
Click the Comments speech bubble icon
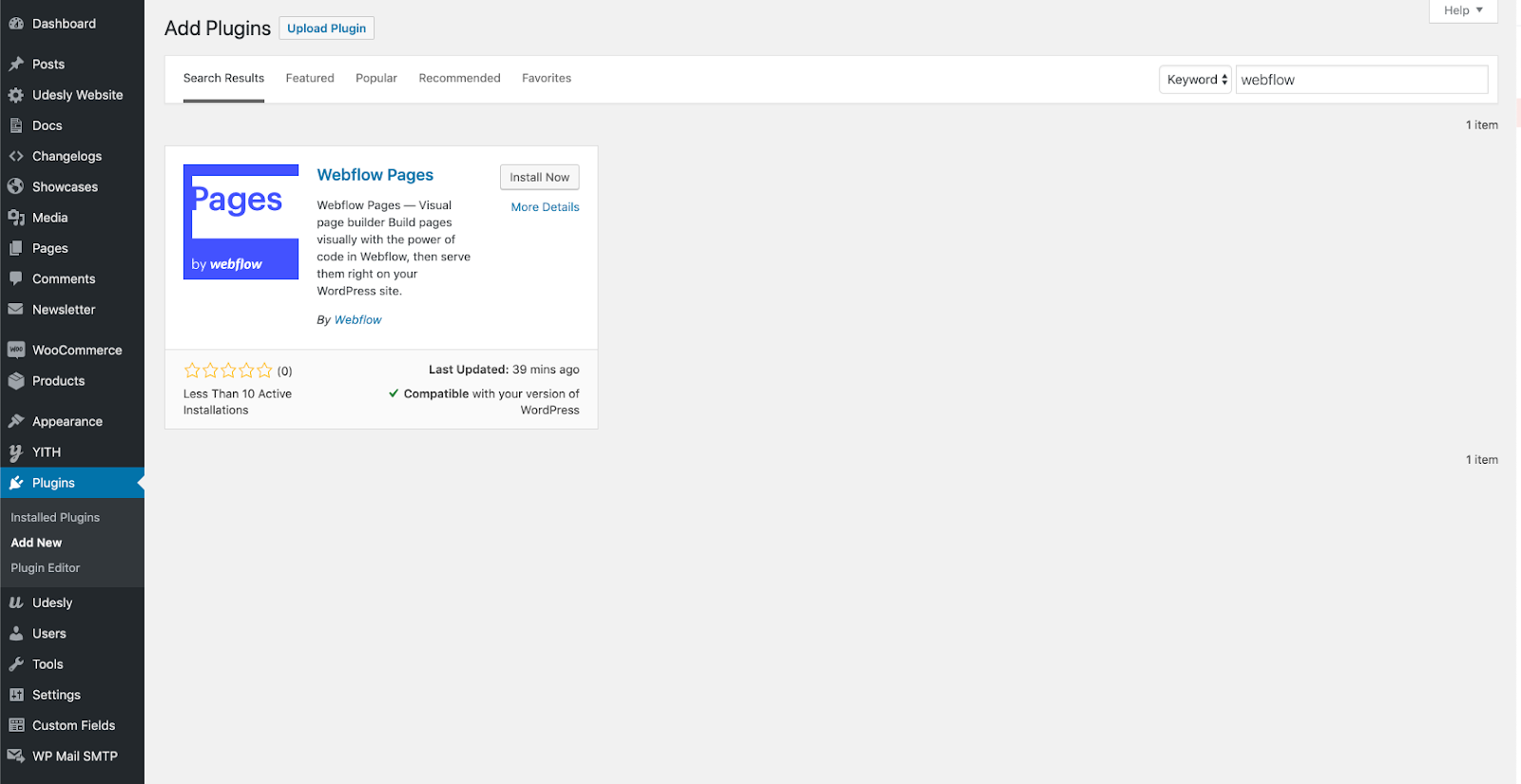(16, 278)
